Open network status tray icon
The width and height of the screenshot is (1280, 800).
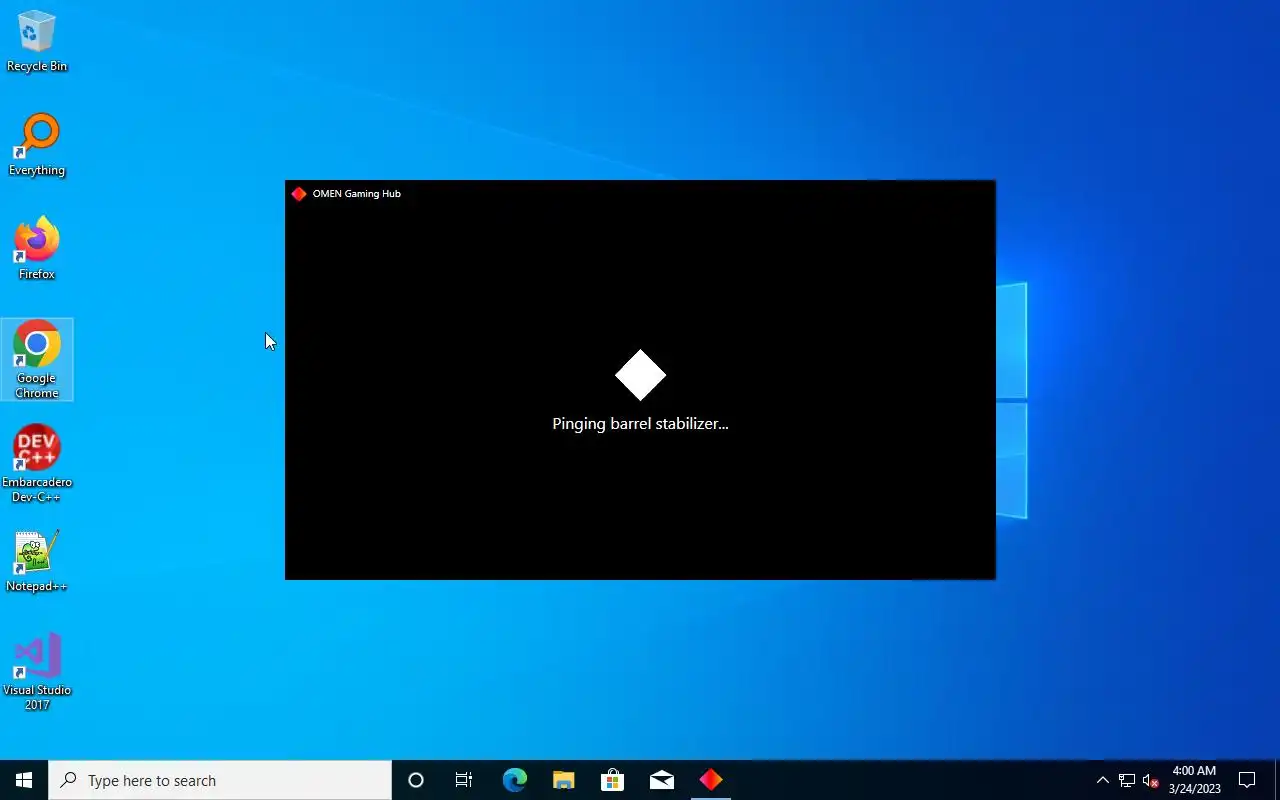pyautogui.click(x=1127, y=780)
